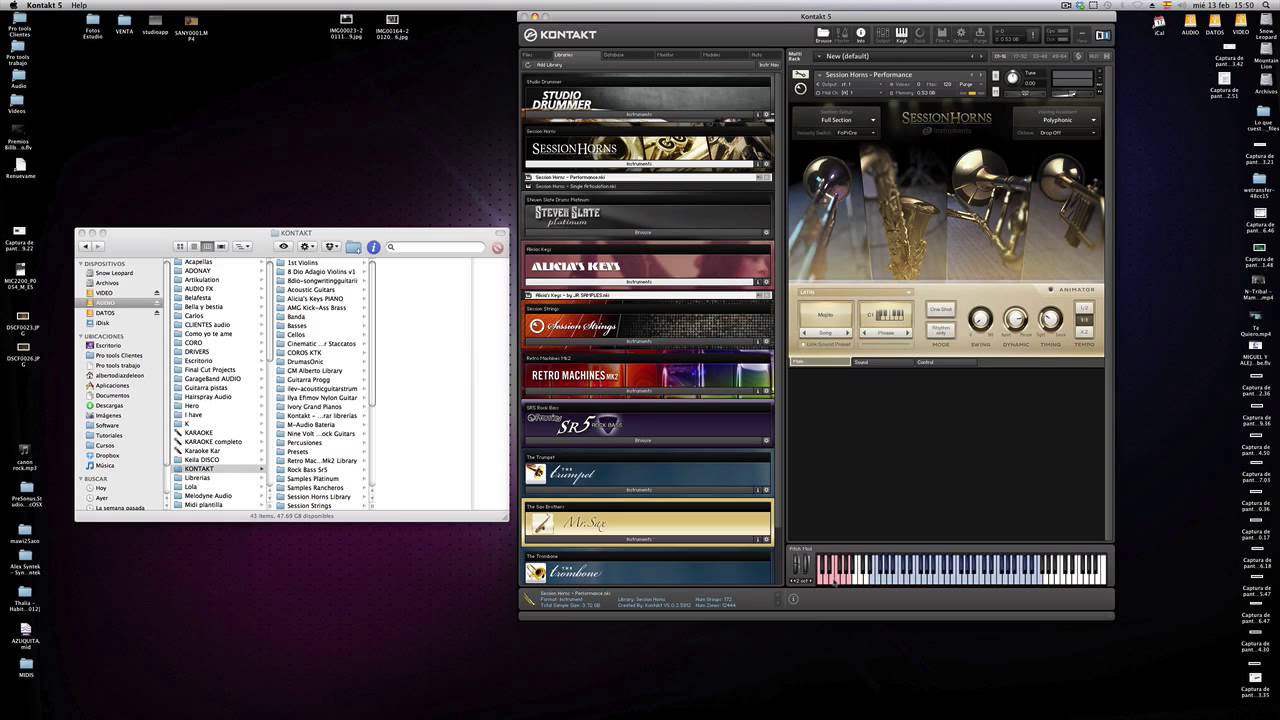
Task: Click the gear icon on Session Horns library
Action: [767, 164]
